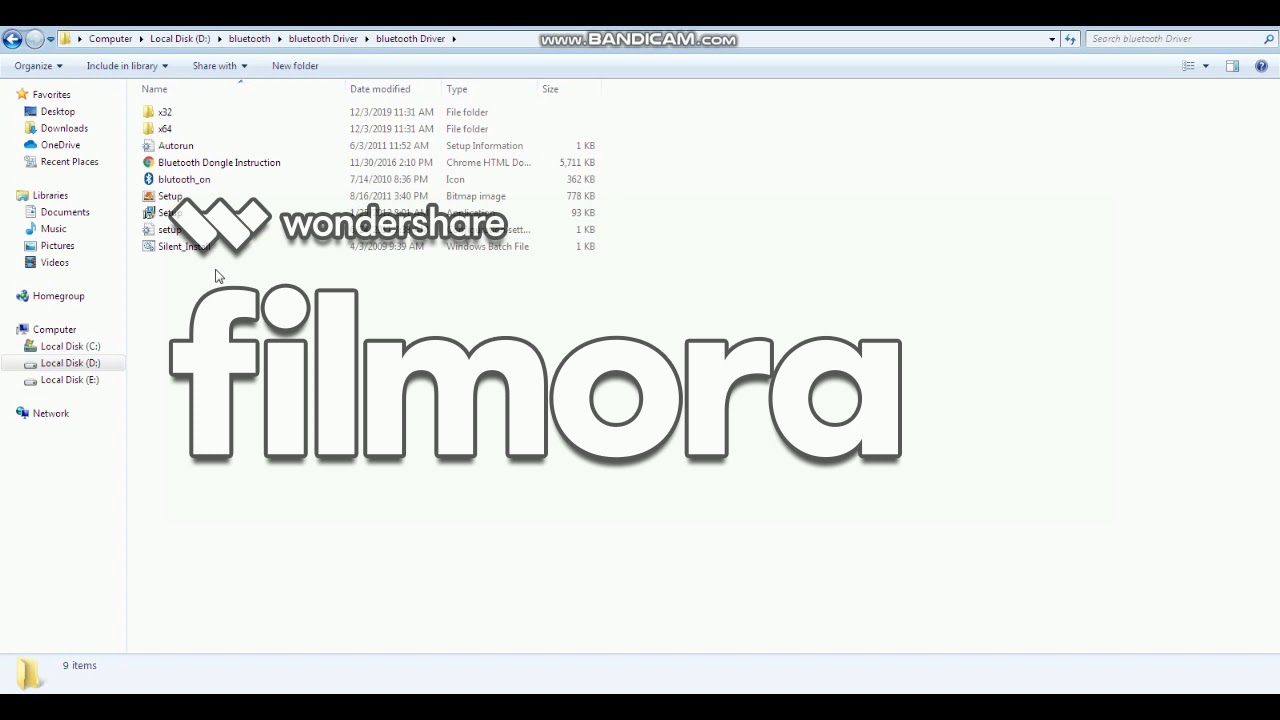Click the 9 items status text

pyautogui.click(x=80, y=665)
